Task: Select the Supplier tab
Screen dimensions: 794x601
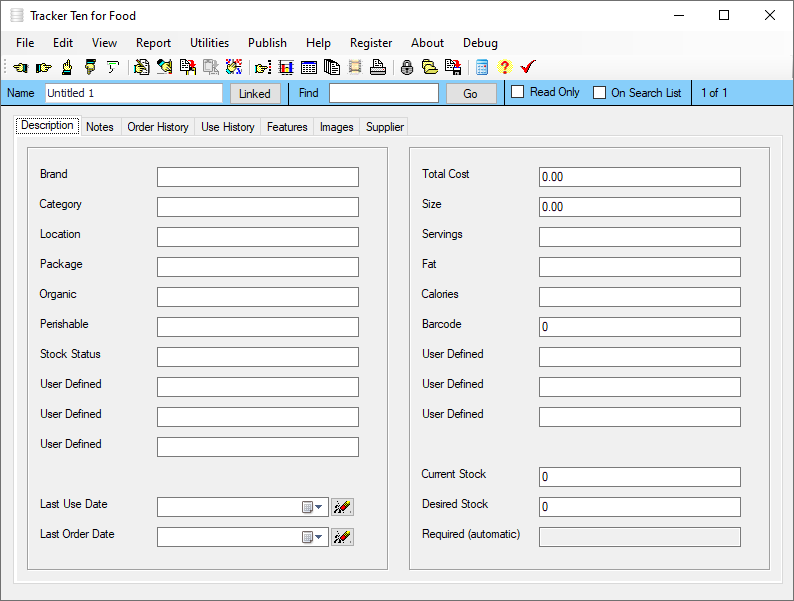Action: (x=385, y=127)
